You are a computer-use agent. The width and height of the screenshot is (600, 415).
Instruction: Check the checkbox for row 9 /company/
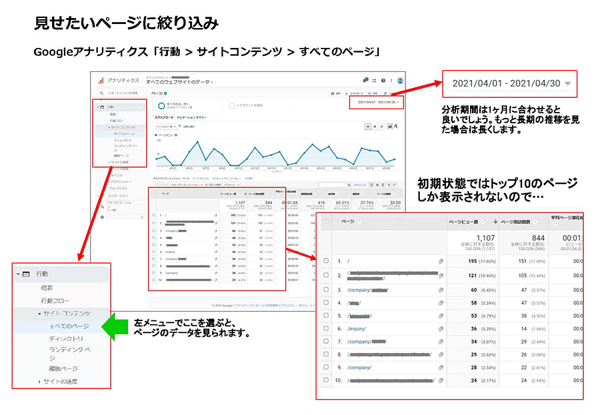tap(326, 367)
